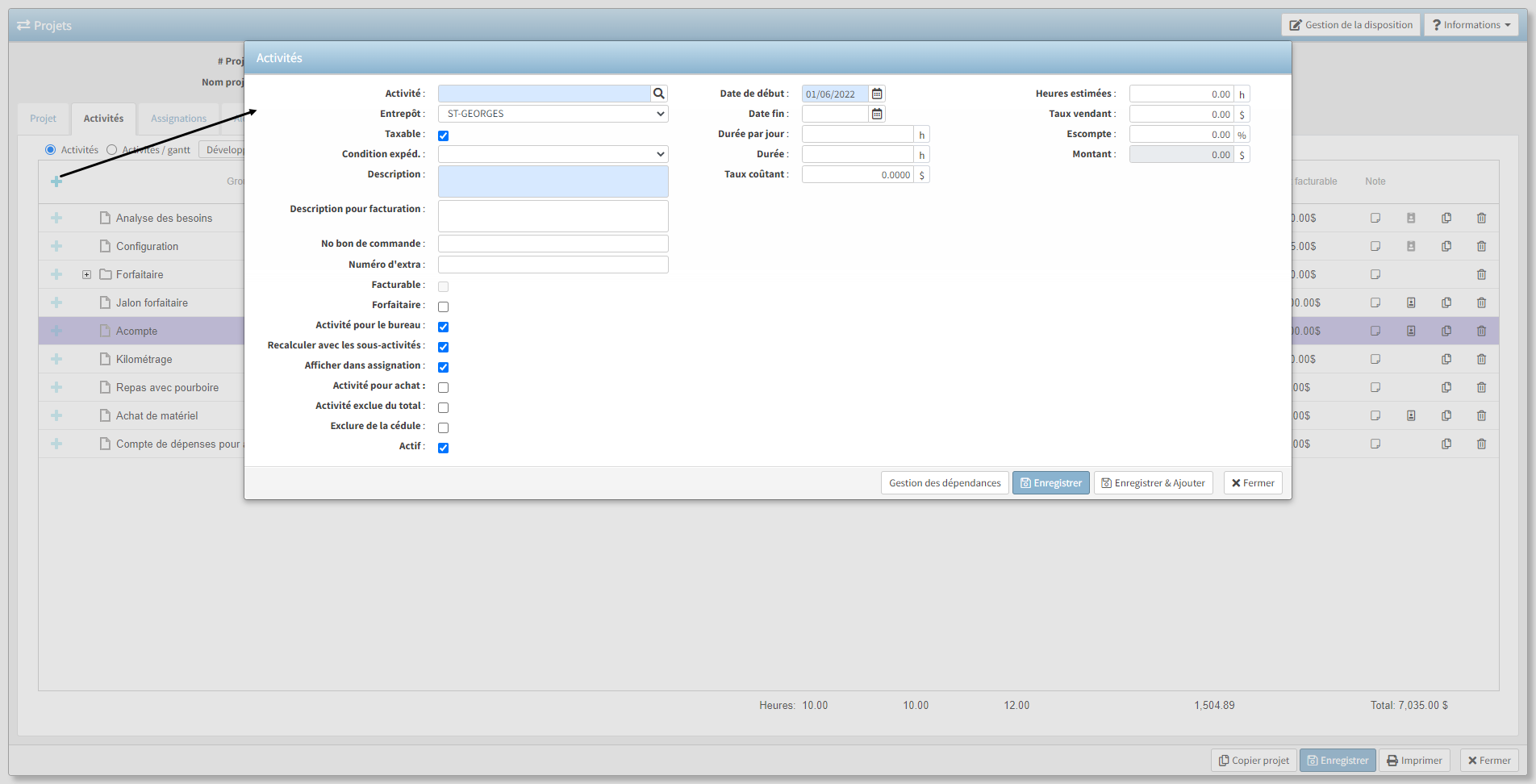Click inside the Description pour facturation field
This screenshot has width=1536, height=784.
point(553,216)
